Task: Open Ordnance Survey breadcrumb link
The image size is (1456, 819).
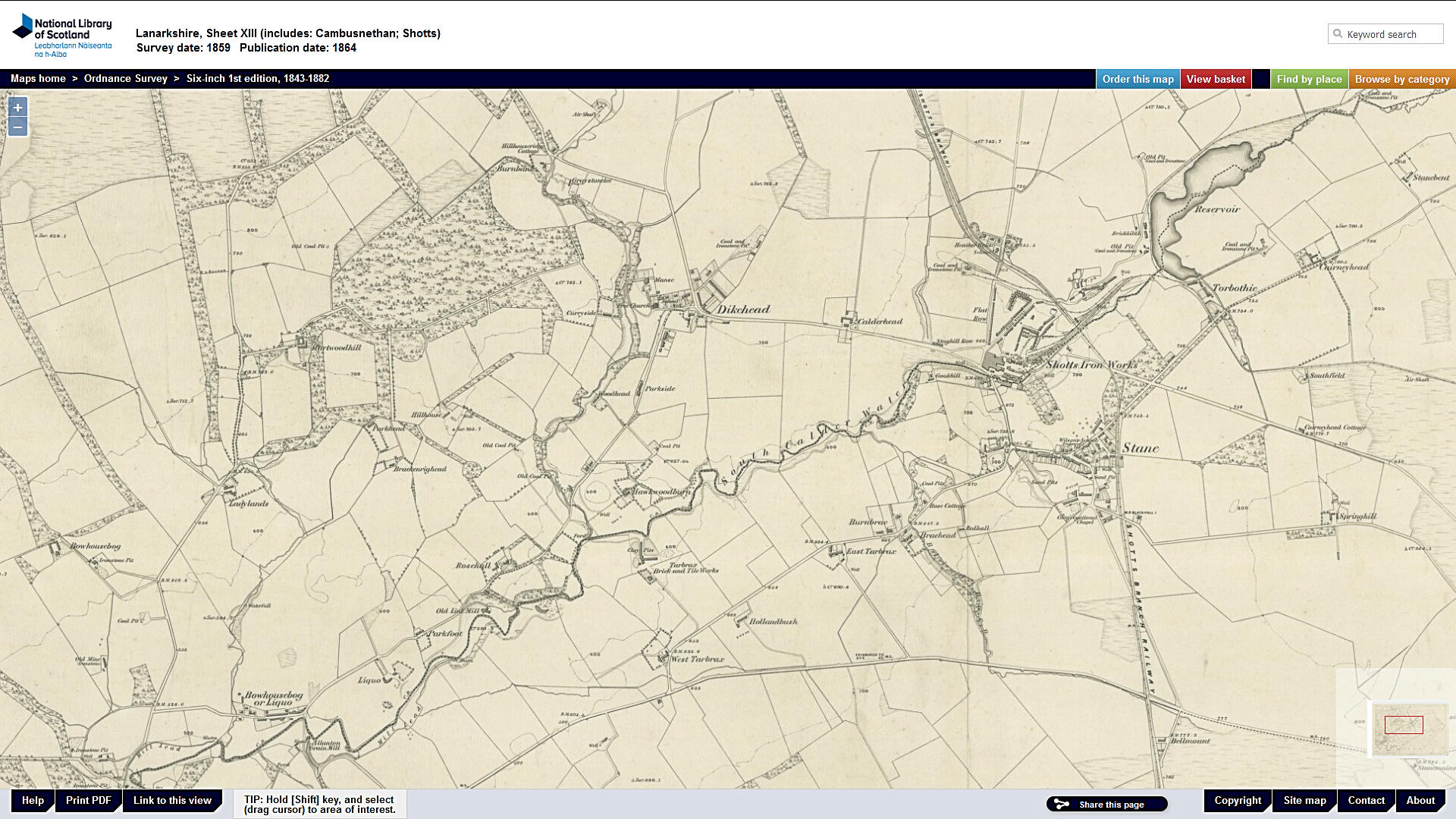Action: coord(125,78)
